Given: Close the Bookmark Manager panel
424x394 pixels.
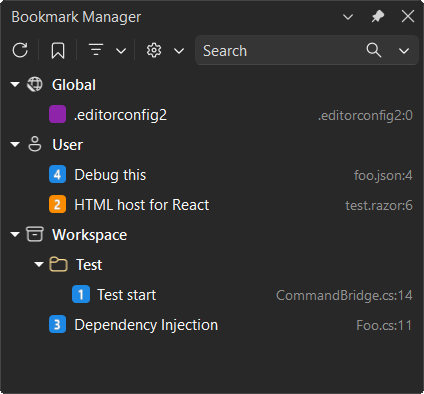Looking at the screenshot, I should point(408,16).
